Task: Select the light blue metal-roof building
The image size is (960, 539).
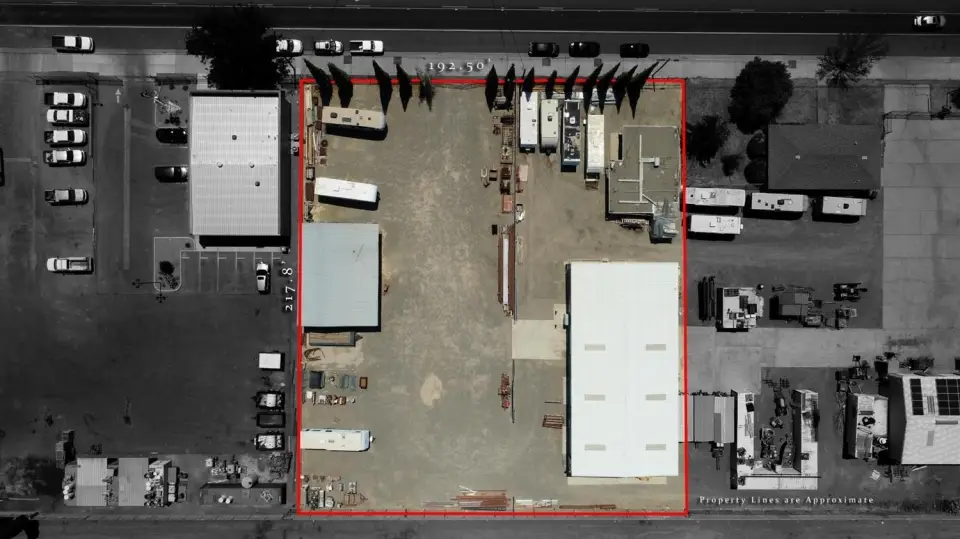Action: click(x=341, y=275)
